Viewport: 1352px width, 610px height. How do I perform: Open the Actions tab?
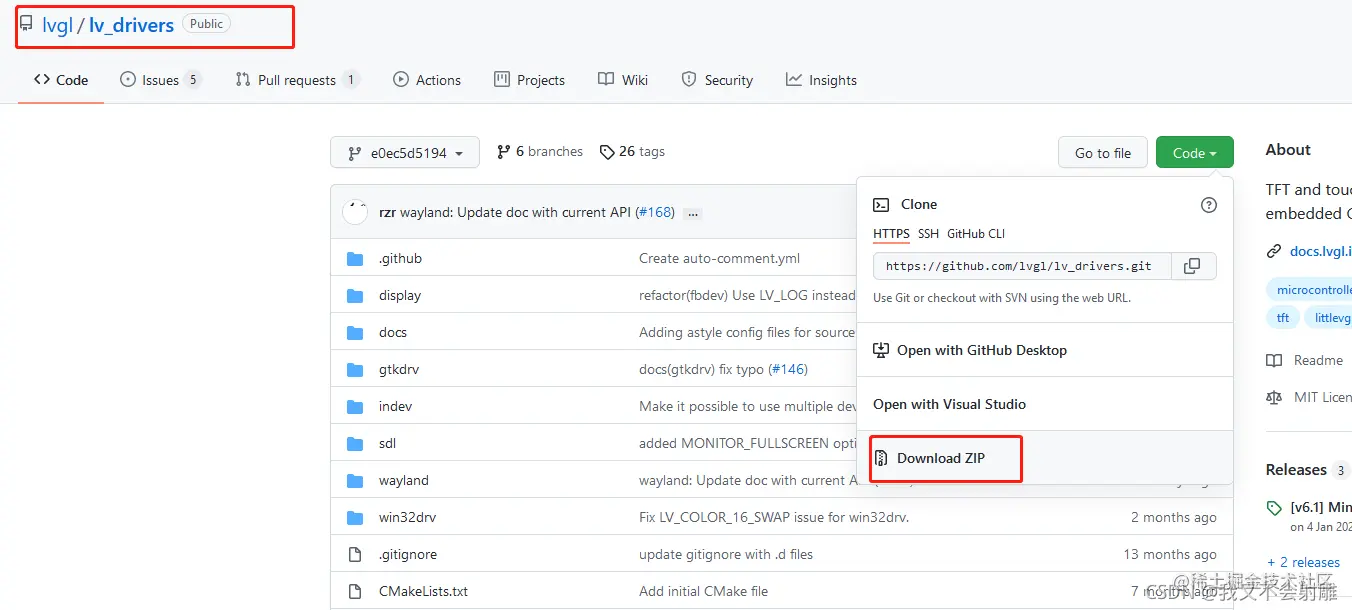coord(427,80)
